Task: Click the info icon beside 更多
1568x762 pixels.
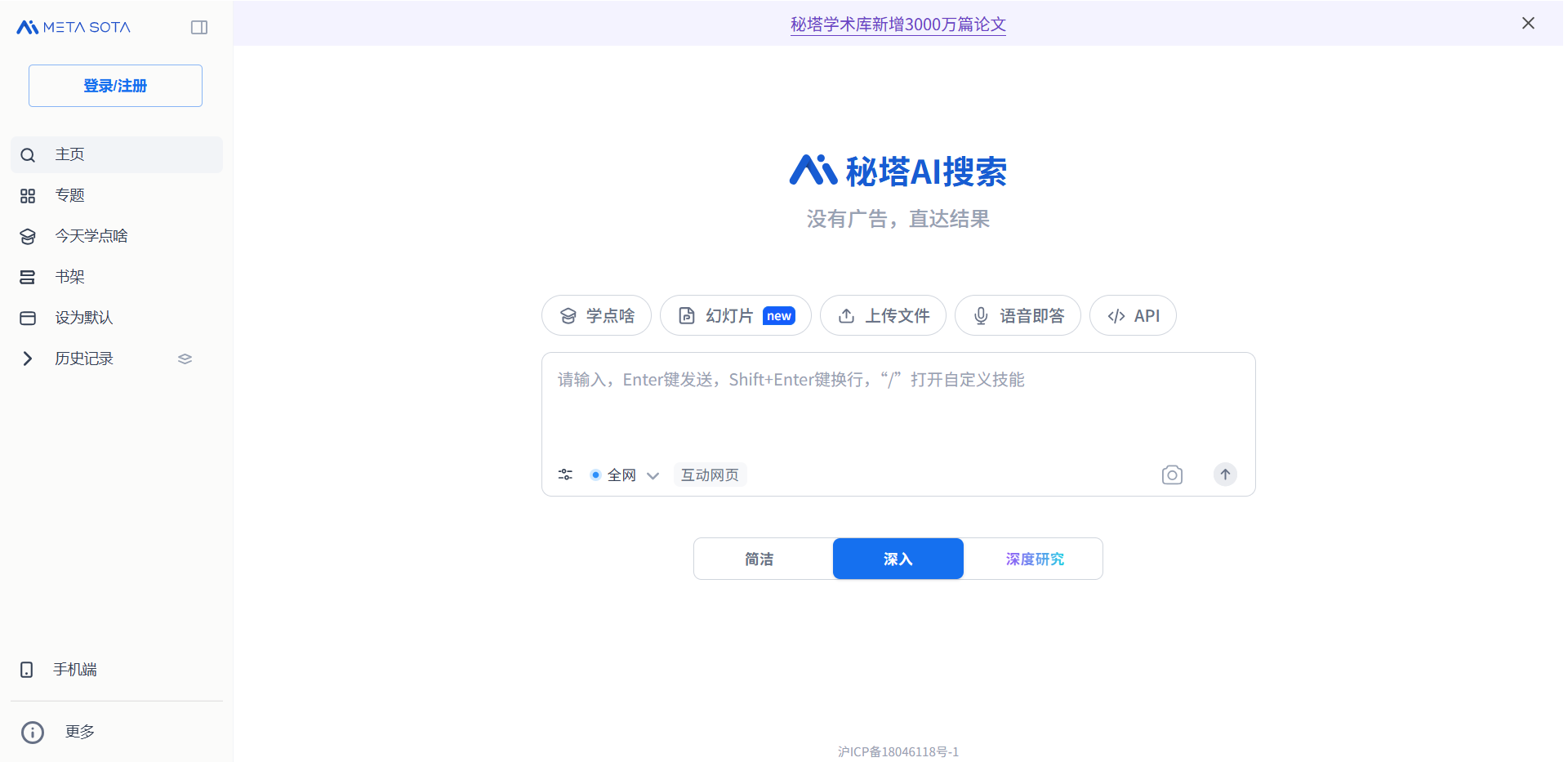Action: 32,732
